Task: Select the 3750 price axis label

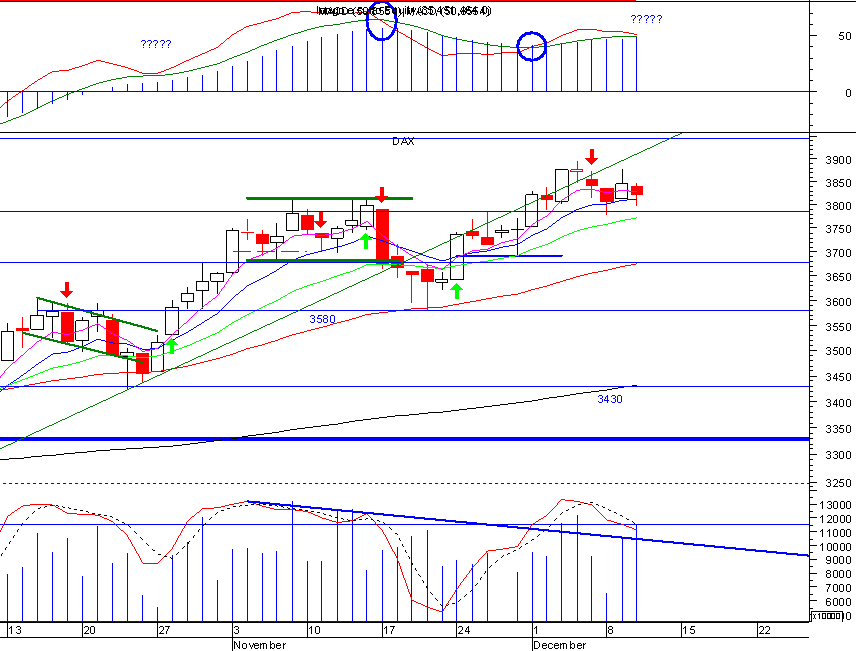Action: pos(838,229)
